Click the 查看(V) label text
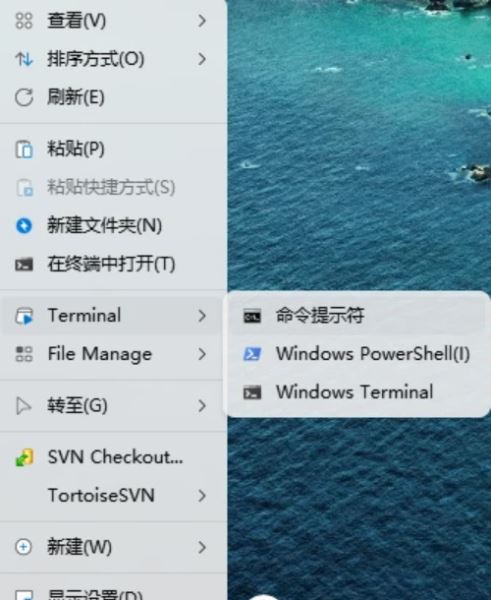 point(76,21)
